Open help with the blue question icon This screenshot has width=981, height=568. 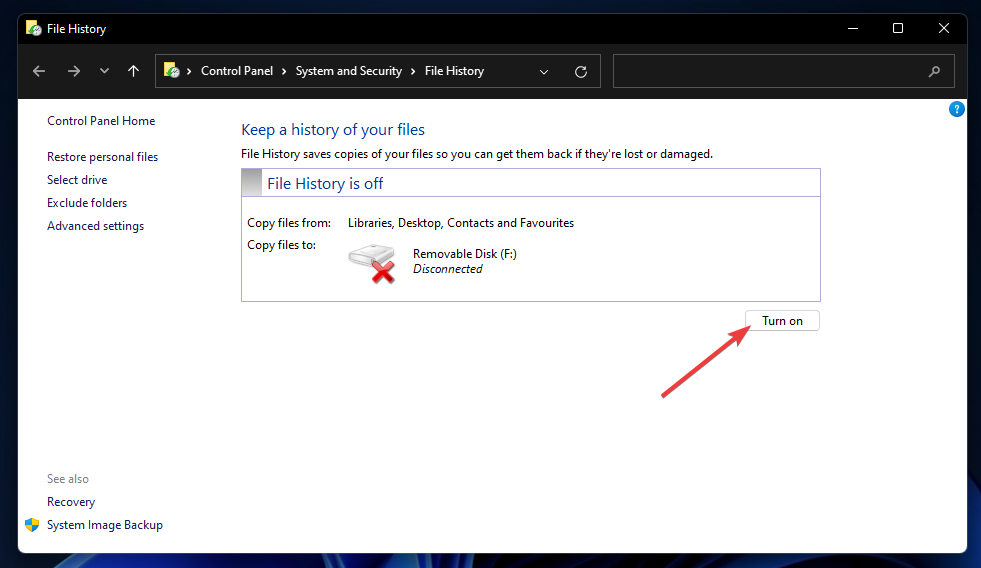pyautogui.click(x=957, y=109)
